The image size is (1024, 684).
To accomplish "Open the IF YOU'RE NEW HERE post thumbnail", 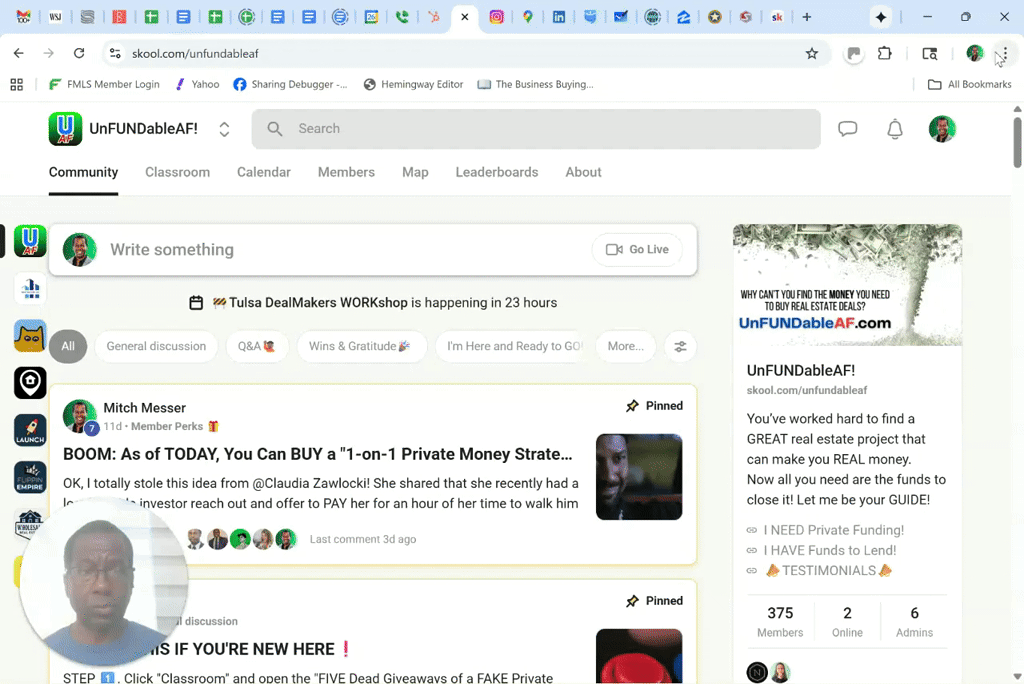I will (x=639, y=656).
